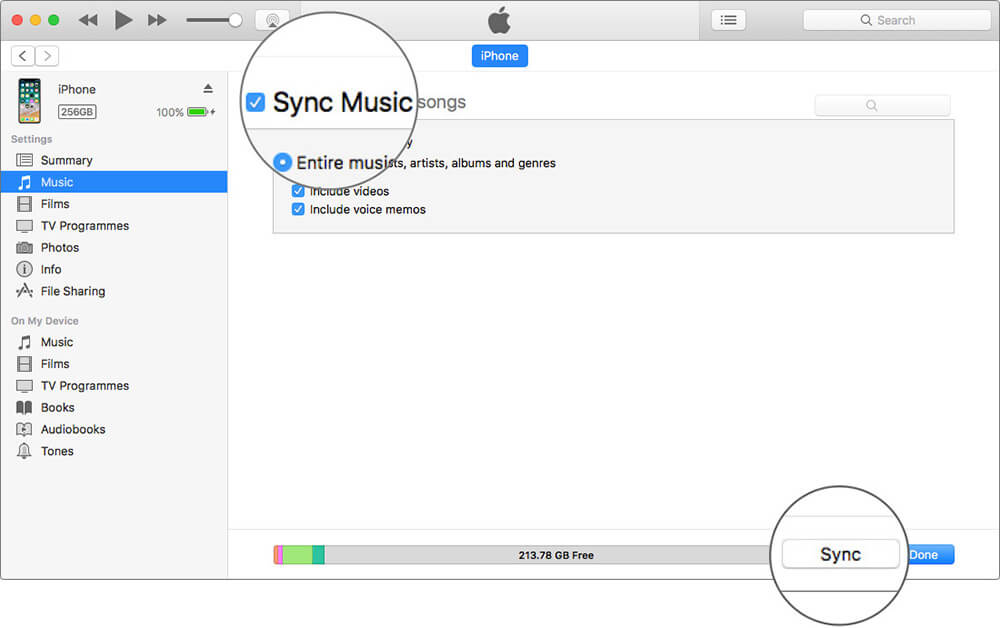This screenshot has width=1000, height=628.
Task: Click the music pane search field
Action: pos(883,105)
